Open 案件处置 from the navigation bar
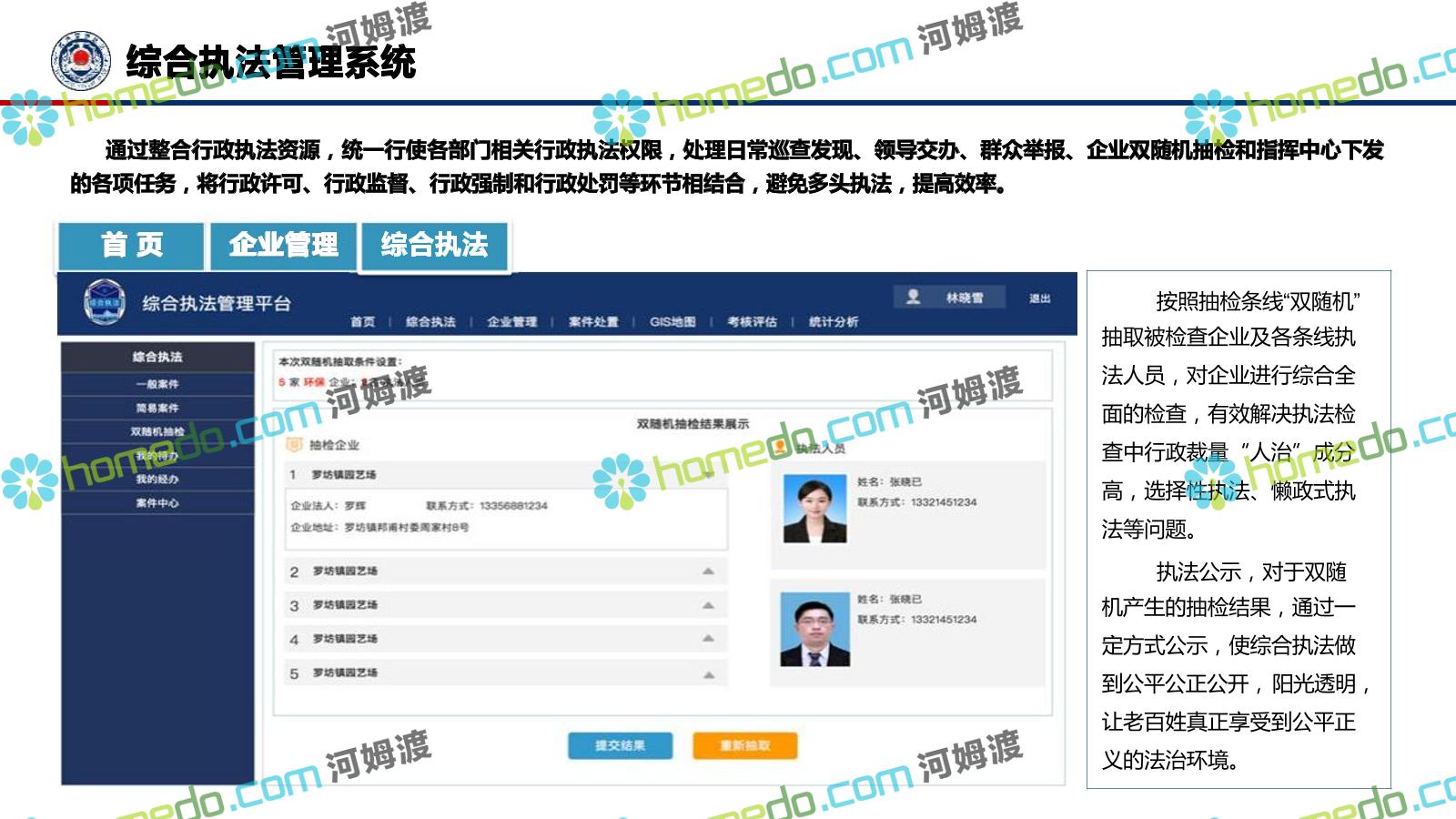The image size is (1456, 819). pyautogui.click(x=593, y=322)
